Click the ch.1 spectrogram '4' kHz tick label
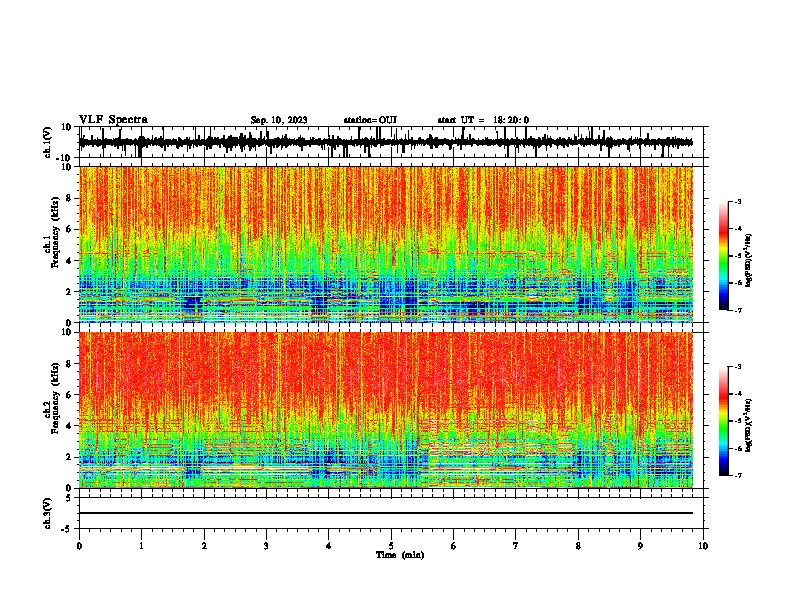Screen dimensions: 792x612 [69, 261]
